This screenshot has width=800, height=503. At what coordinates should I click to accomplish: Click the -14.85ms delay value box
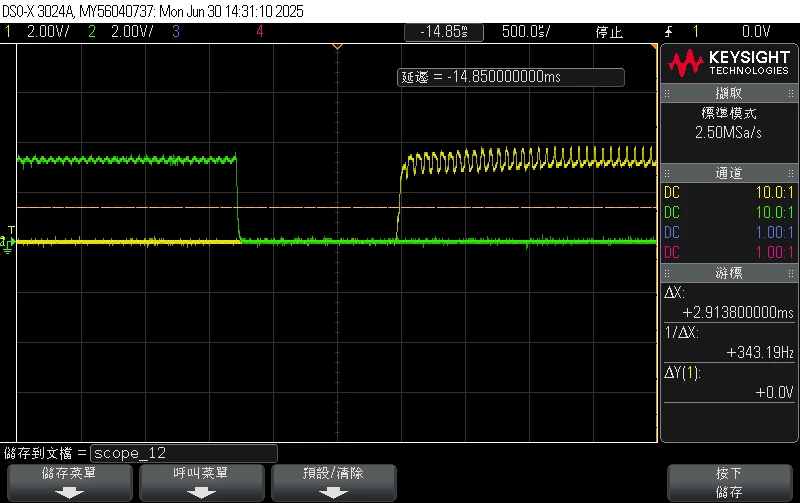point(444,32)
